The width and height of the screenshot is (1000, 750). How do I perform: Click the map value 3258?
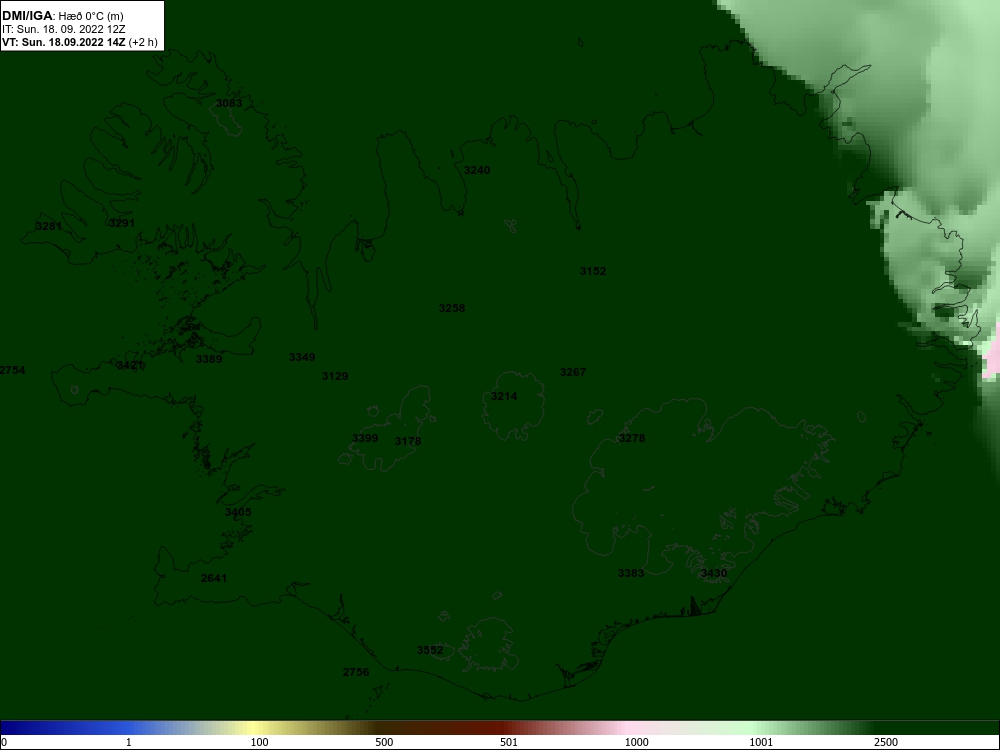(x=452, y=309)
